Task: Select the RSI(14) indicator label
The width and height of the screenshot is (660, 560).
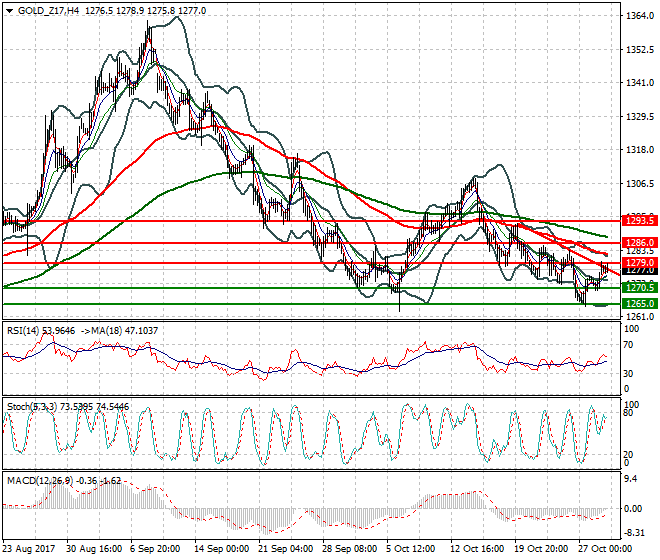Action: pos(23,331)
